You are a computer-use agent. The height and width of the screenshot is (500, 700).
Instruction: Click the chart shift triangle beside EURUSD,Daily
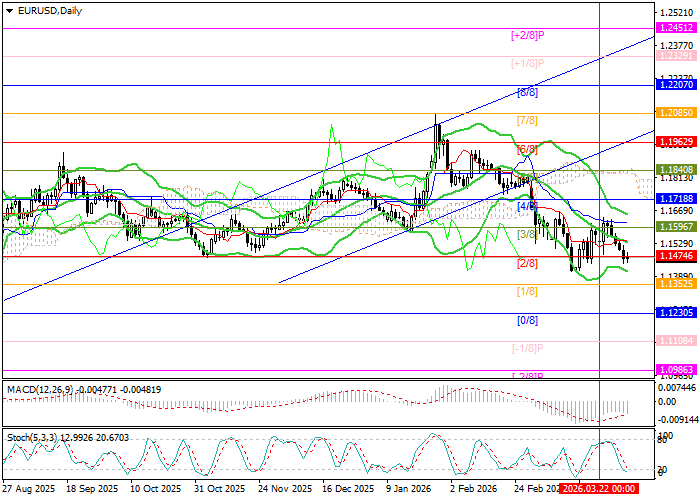tap(6, 10)
